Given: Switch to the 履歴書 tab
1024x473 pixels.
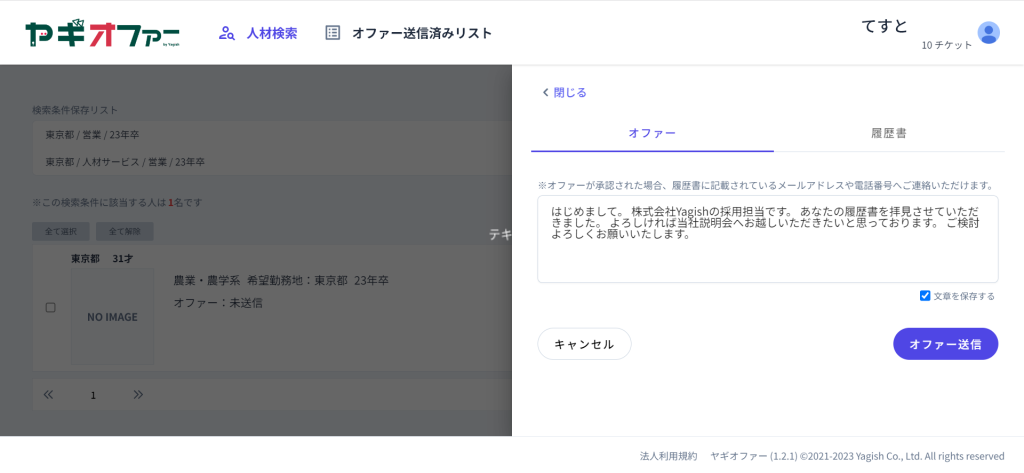Looking at the screenshot, I should 888,133.
